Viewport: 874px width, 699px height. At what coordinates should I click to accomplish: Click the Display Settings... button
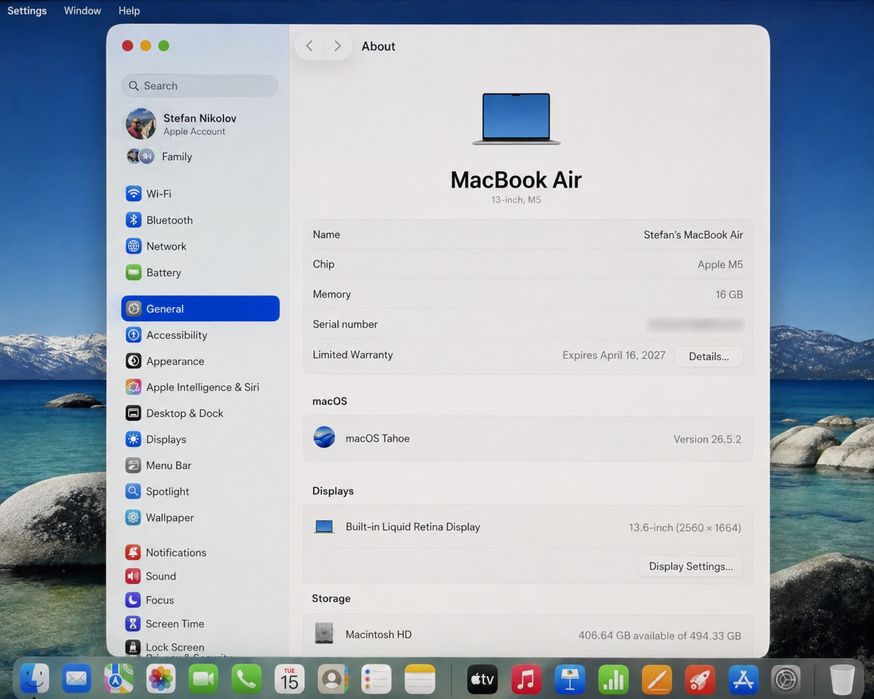691,566
